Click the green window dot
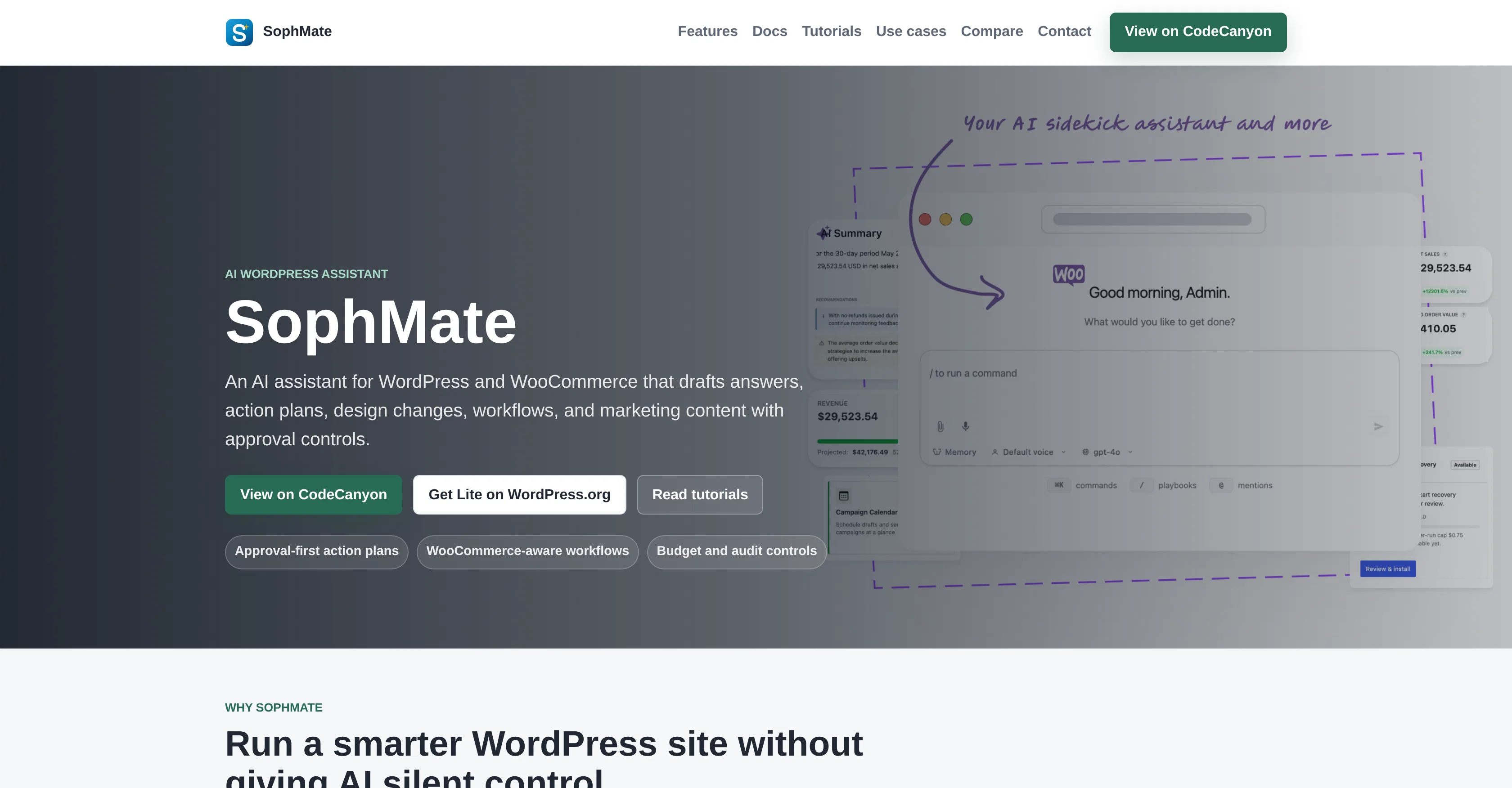1512x788 pixels. (966, 219)
